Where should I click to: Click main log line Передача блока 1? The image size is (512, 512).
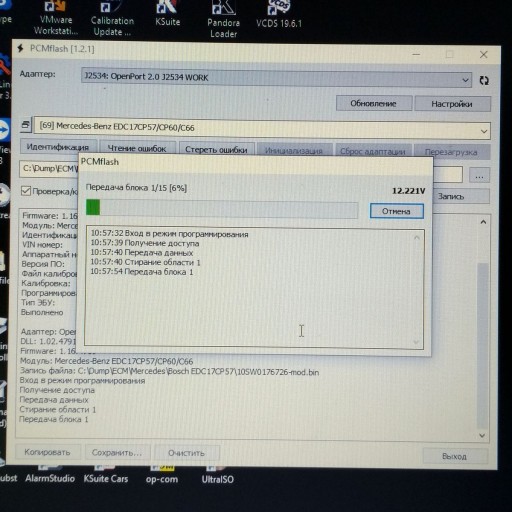pos(54,419)
